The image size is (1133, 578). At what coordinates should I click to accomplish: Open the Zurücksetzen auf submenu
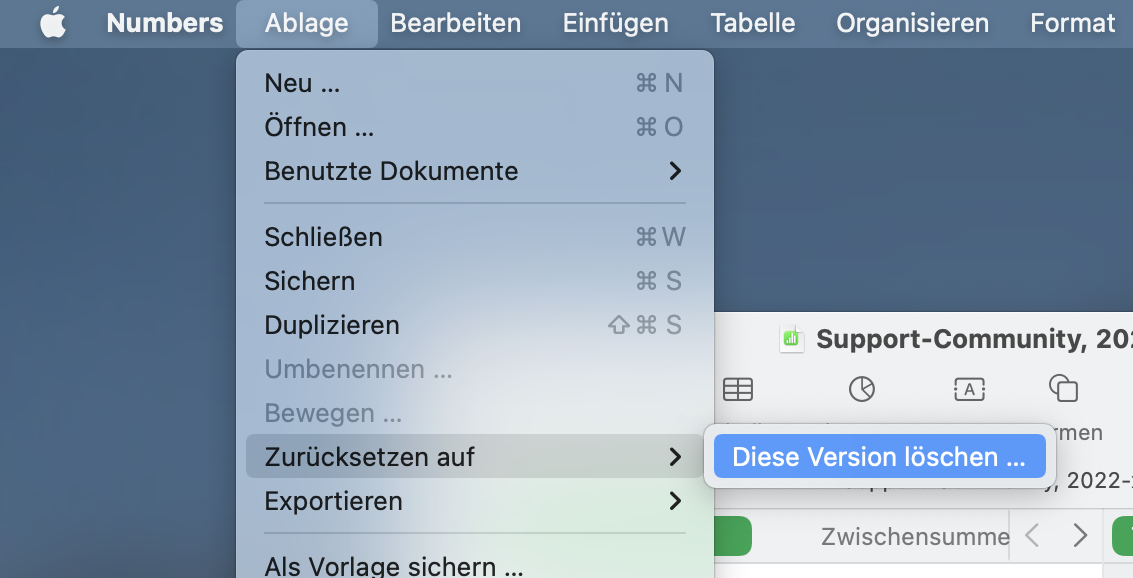pyautogui.click(x=475, y=457)
